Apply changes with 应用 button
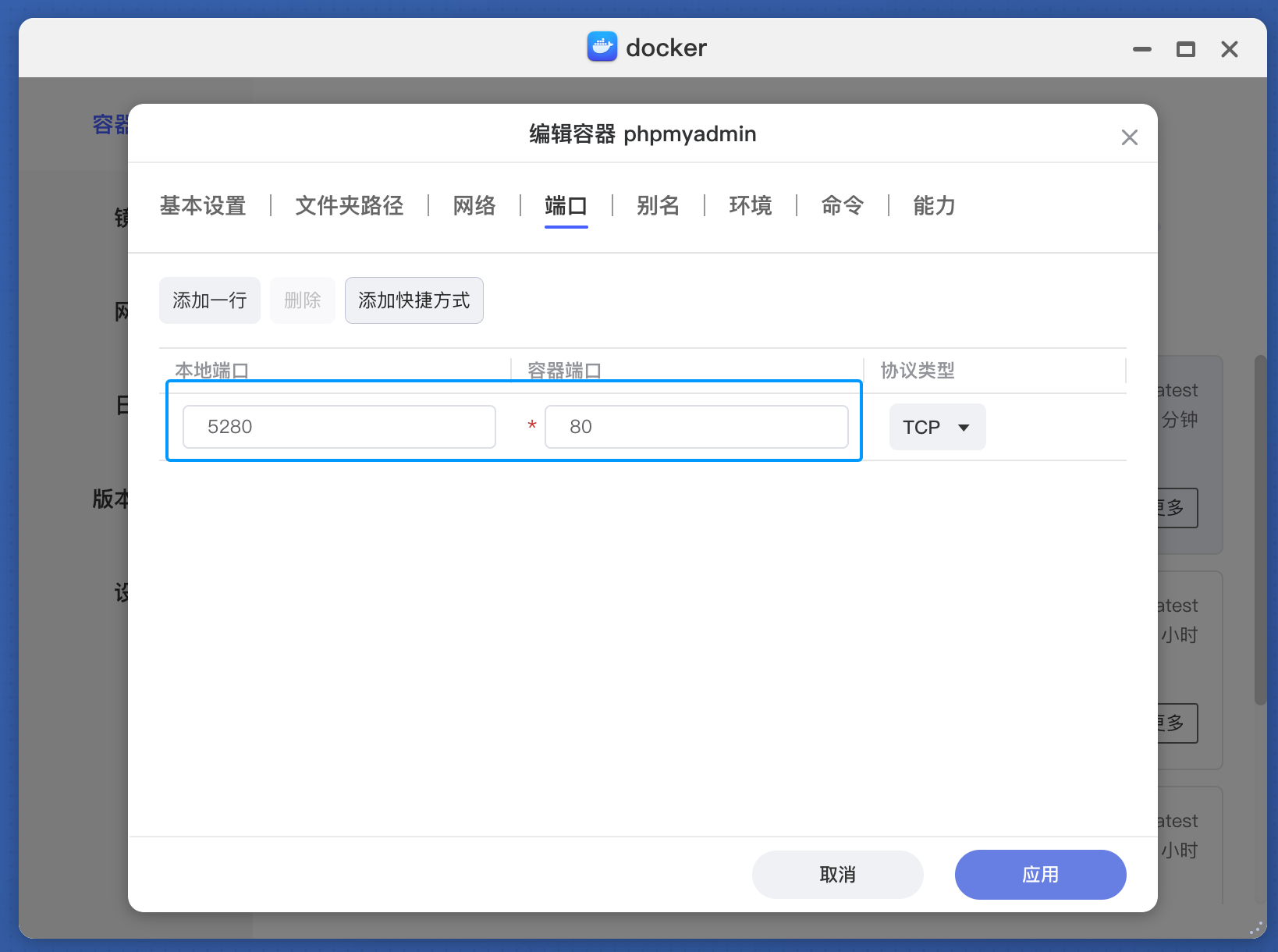The width and height of the screenshot is (1278, 952). pos(1041,875)
